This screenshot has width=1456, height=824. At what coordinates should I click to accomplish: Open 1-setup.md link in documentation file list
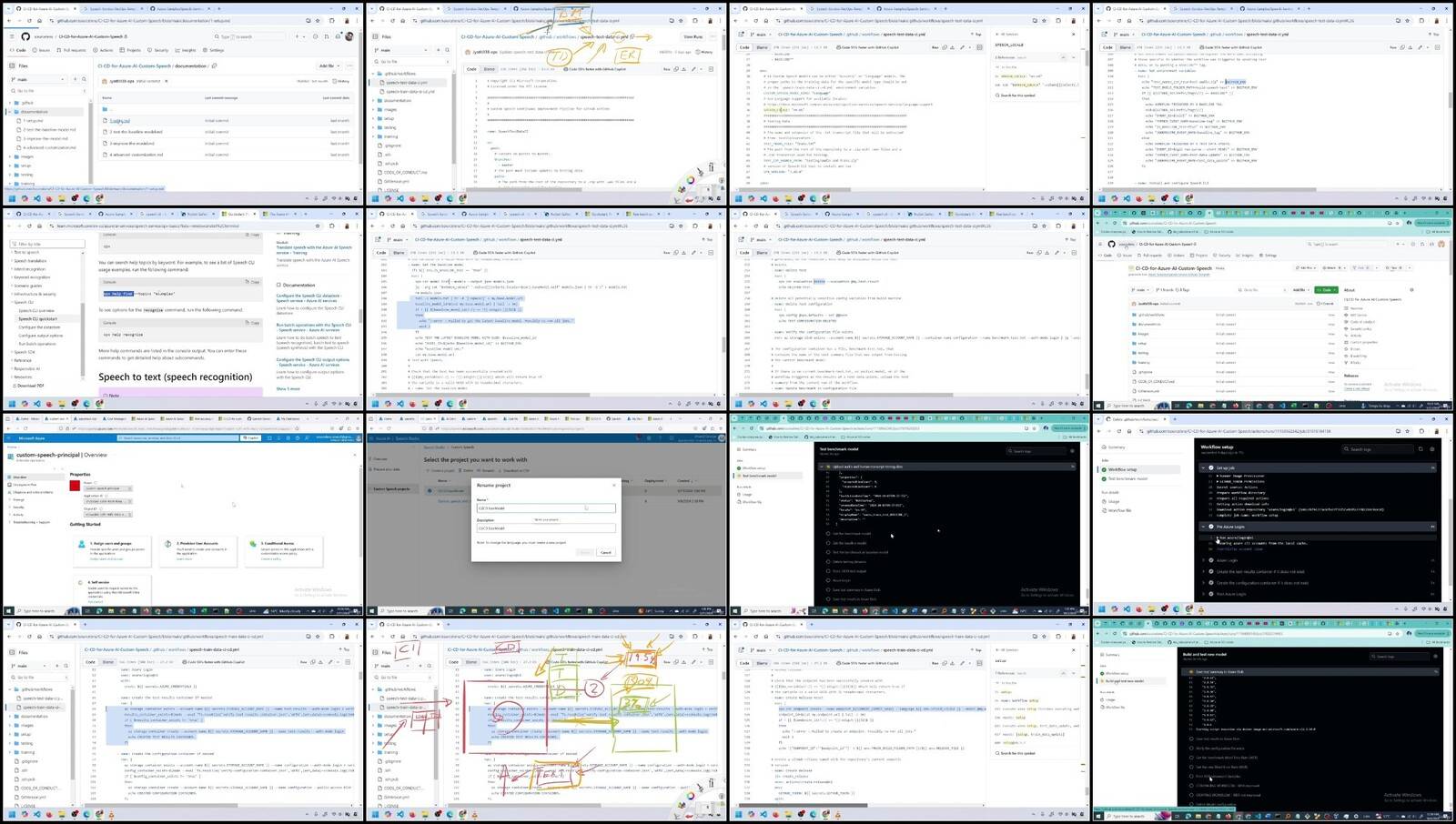[x=120, y=120]
